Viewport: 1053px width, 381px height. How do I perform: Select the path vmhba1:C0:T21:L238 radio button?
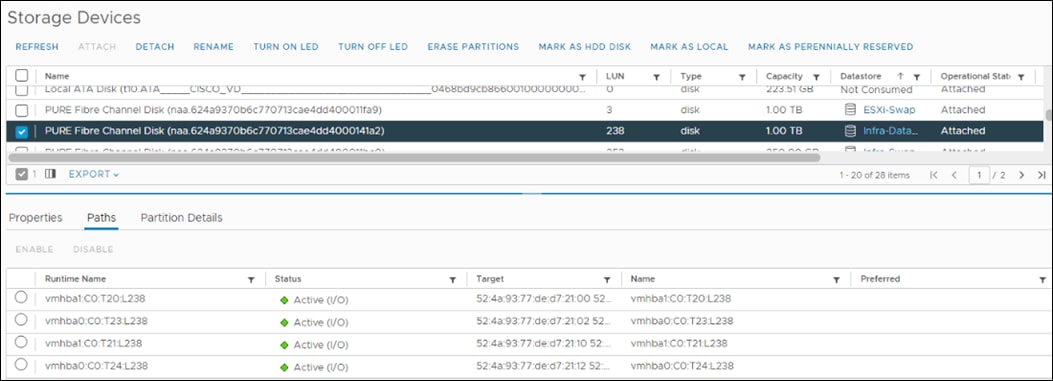(21, 341)
